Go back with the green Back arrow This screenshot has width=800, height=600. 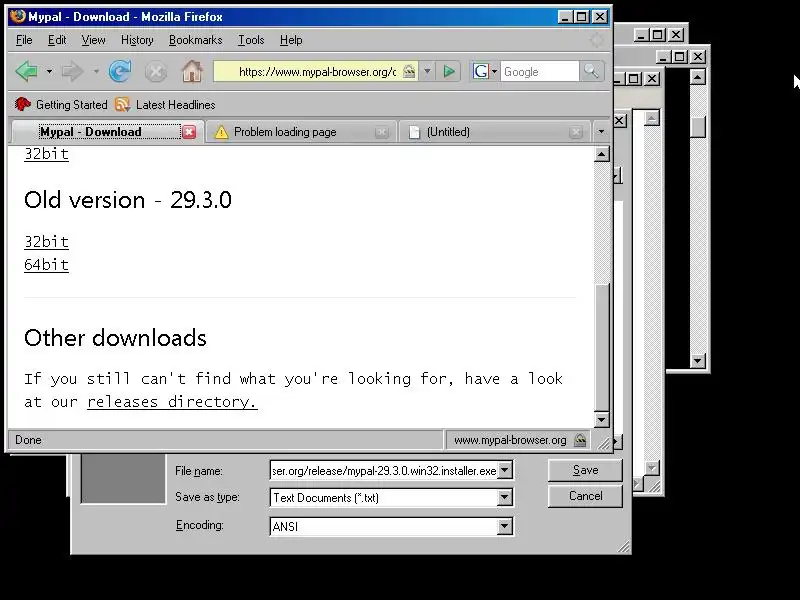[27, 71]
